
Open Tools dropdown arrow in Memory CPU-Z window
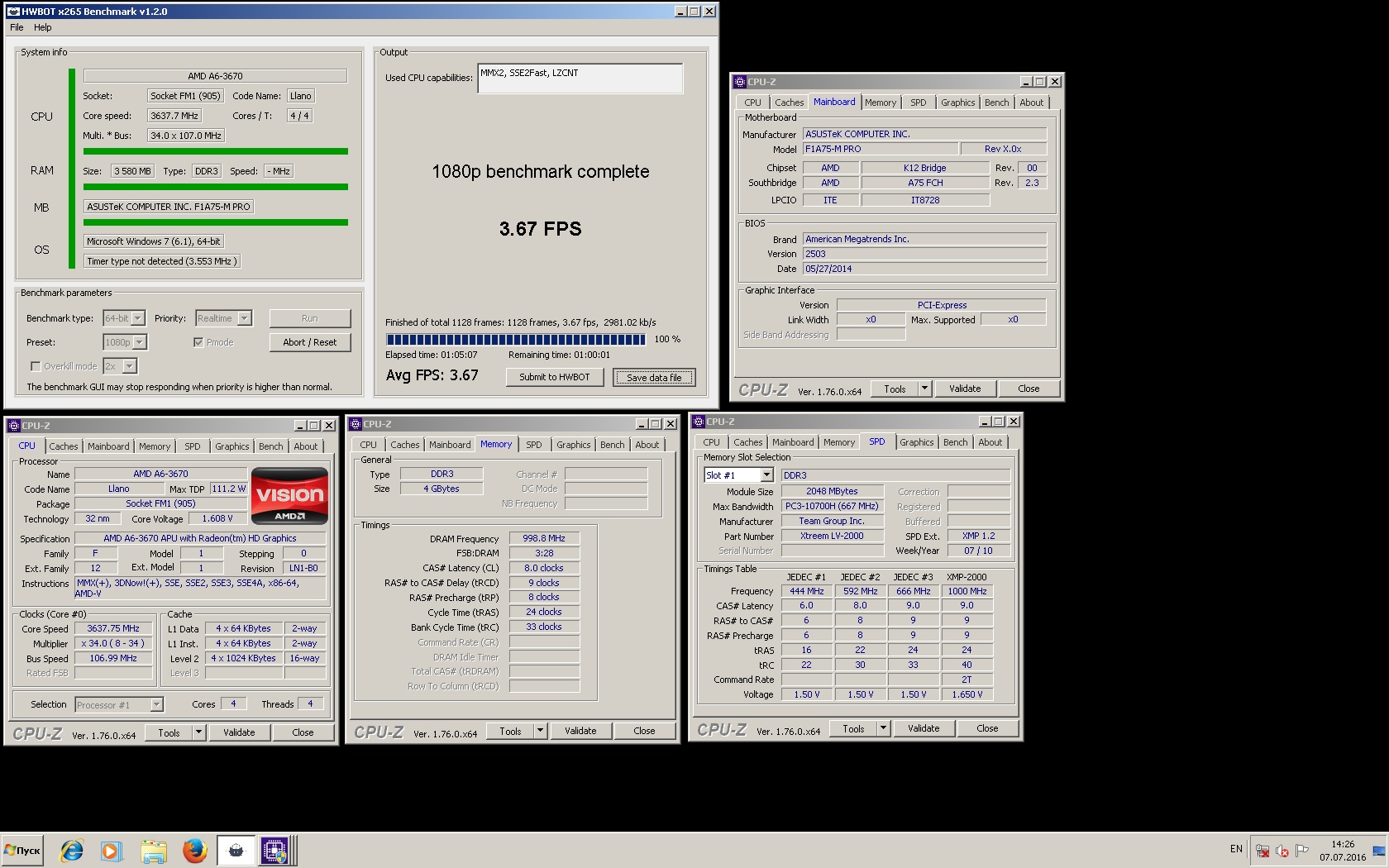(540, 731)
